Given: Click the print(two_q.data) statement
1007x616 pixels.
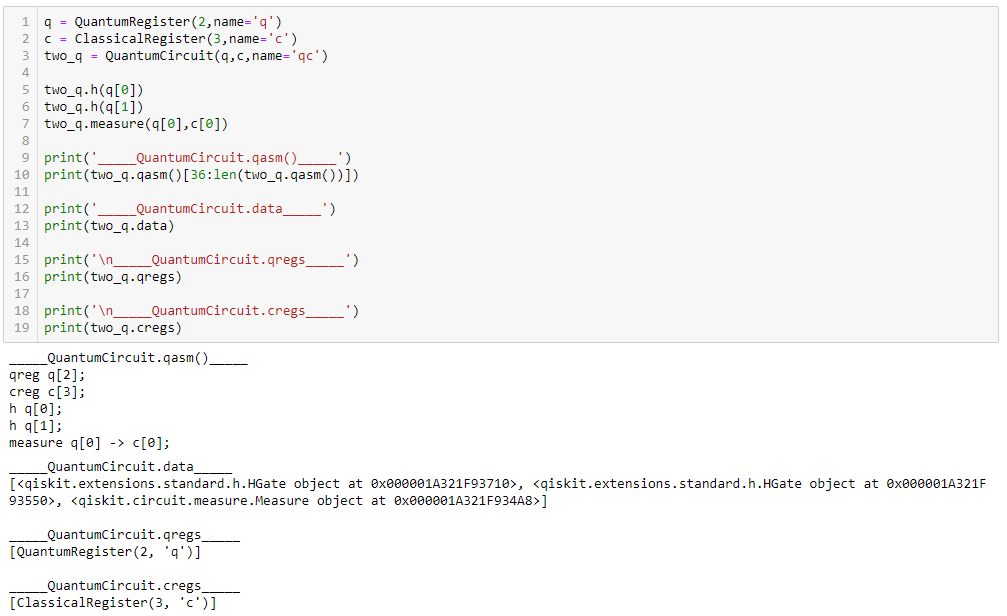Looking at the screenshot, I should (109, 226).
